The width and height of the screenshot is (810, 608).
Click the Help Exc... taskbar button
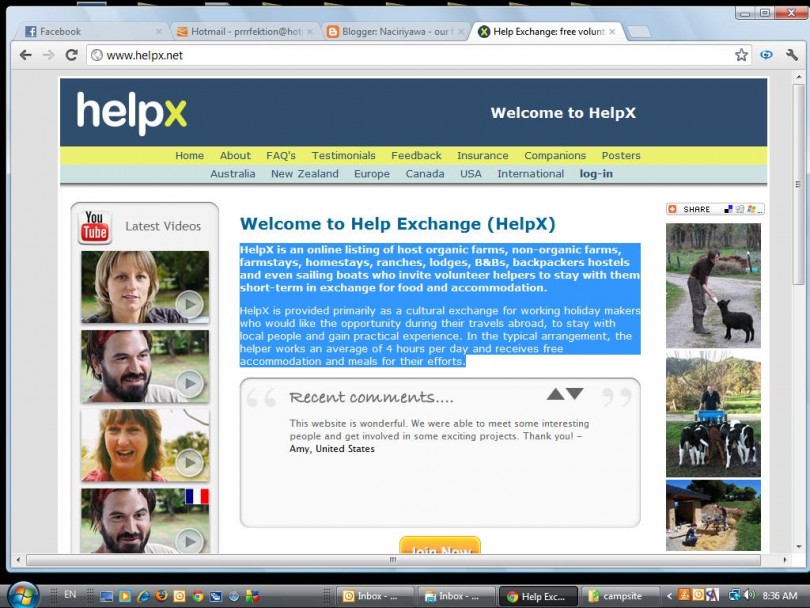(539, 596)
